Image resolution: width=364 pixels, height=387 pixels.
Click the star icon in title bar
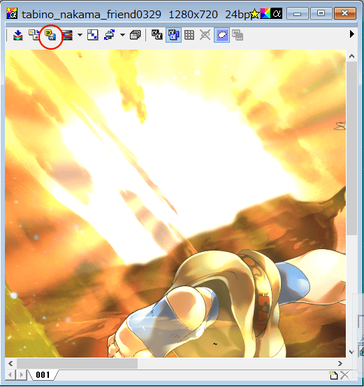pyautogui.click(x=255, y=14)
